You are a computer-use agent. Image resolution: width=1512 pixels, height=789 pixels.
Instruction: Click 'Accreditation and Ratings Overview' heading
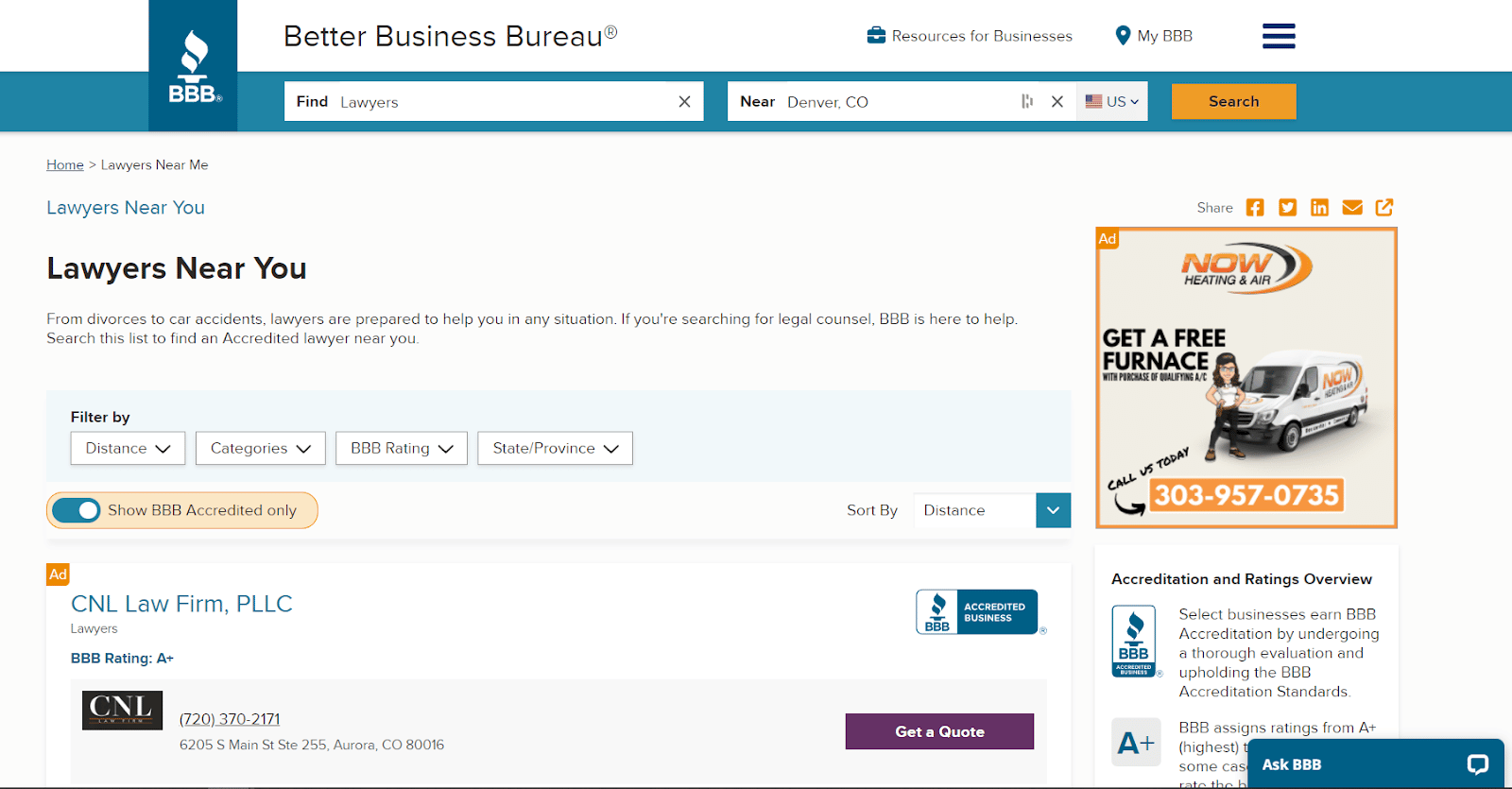coord(1242,579)
